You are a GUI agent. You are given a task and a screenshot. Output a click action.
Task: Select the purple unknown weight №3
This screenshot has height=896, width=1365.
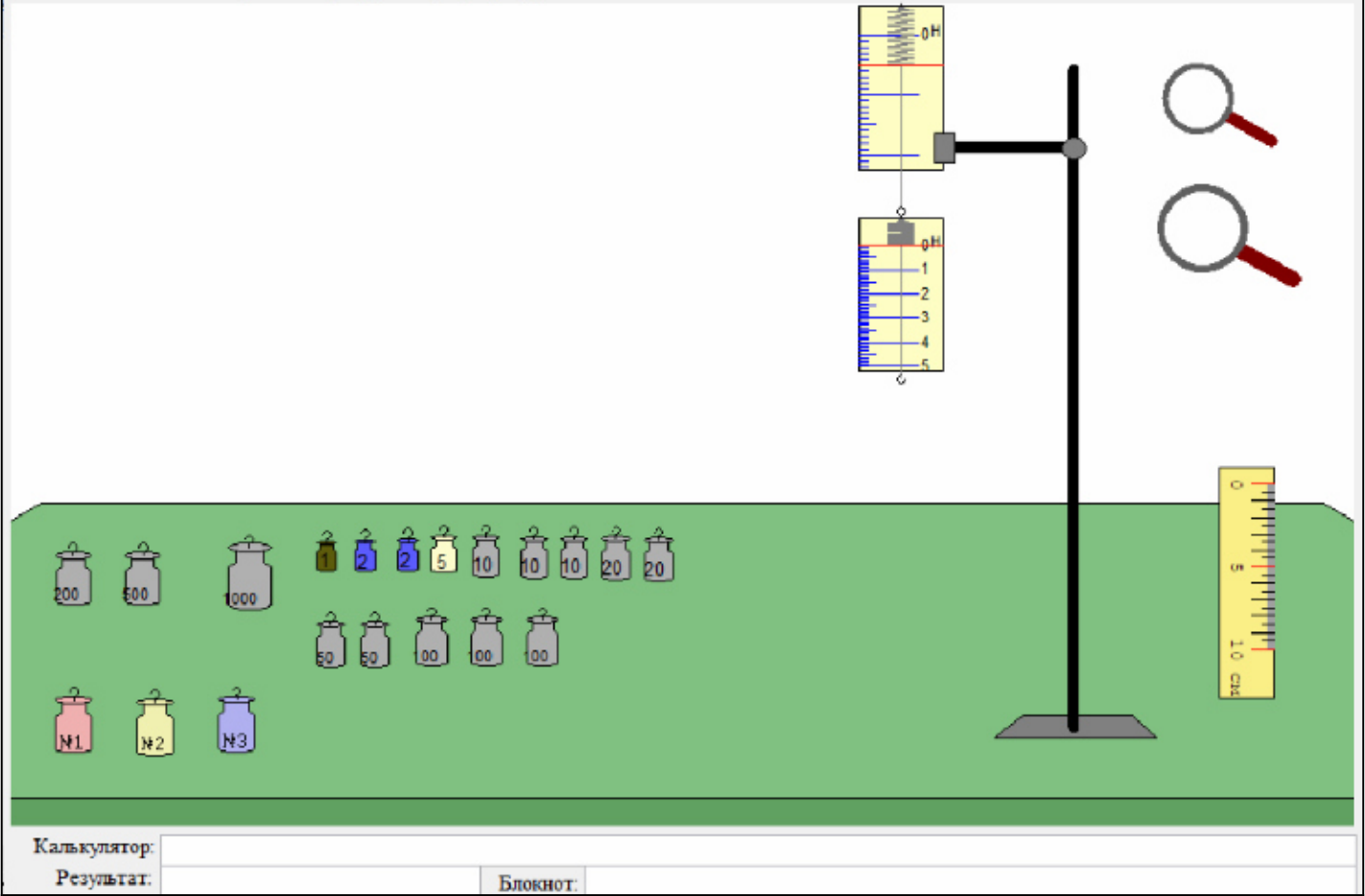(x=236, y=720)
